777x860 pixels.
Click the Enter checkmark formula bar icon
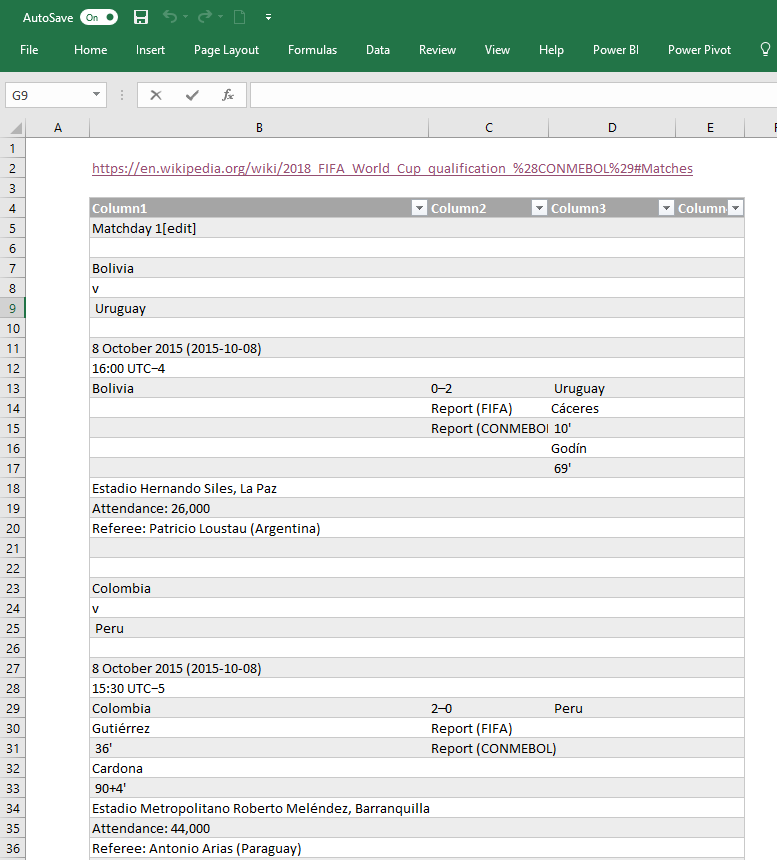point(192,95)
